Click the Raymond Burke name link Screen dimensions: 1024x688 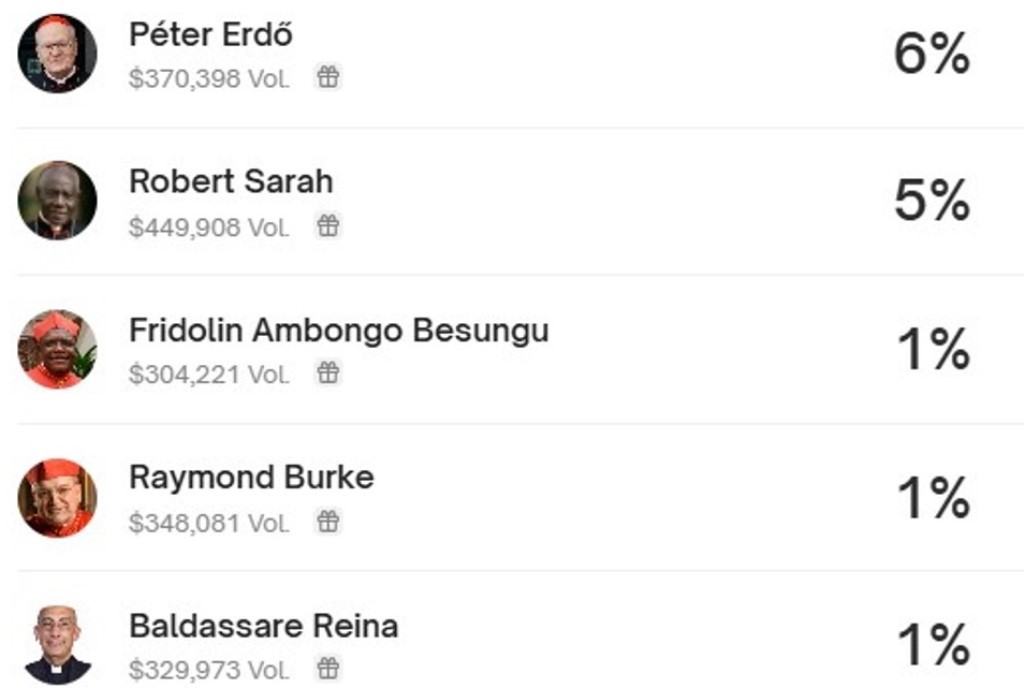click(251, 477)
